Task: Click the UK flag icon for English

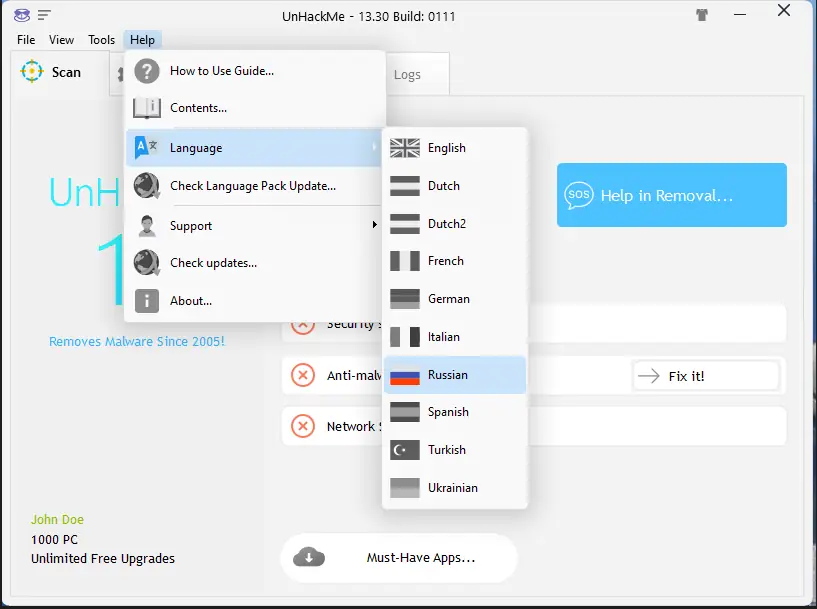Action: (x=405, y=148)
